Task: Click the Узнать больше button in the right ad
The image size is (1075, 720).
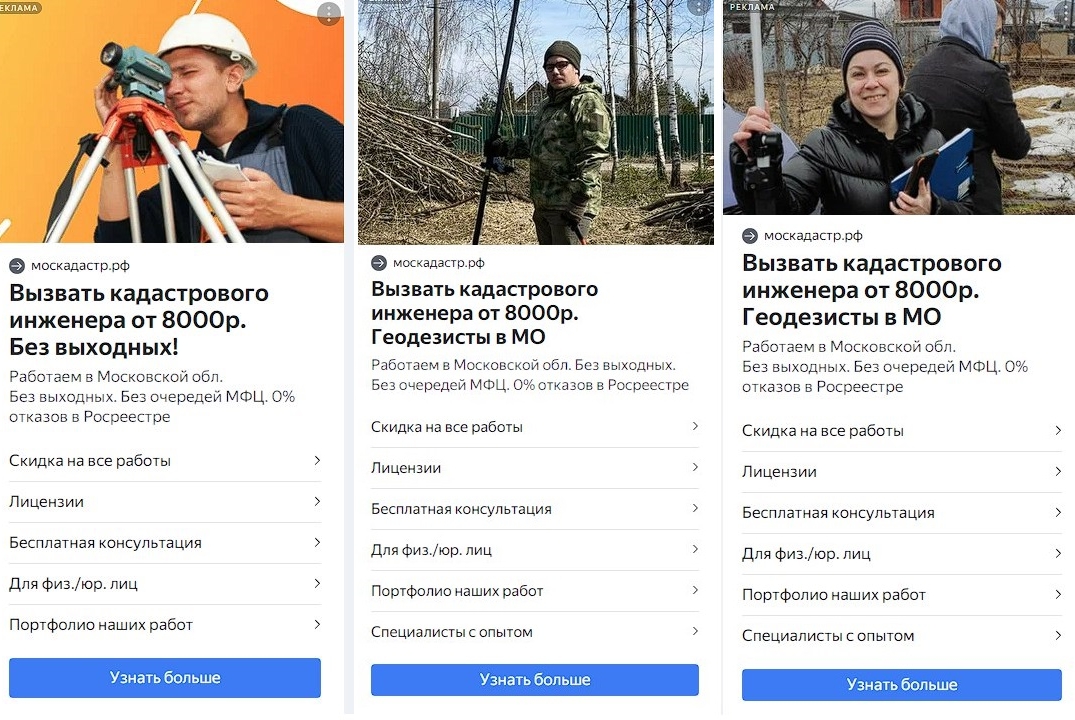Action: pos(902,684)
